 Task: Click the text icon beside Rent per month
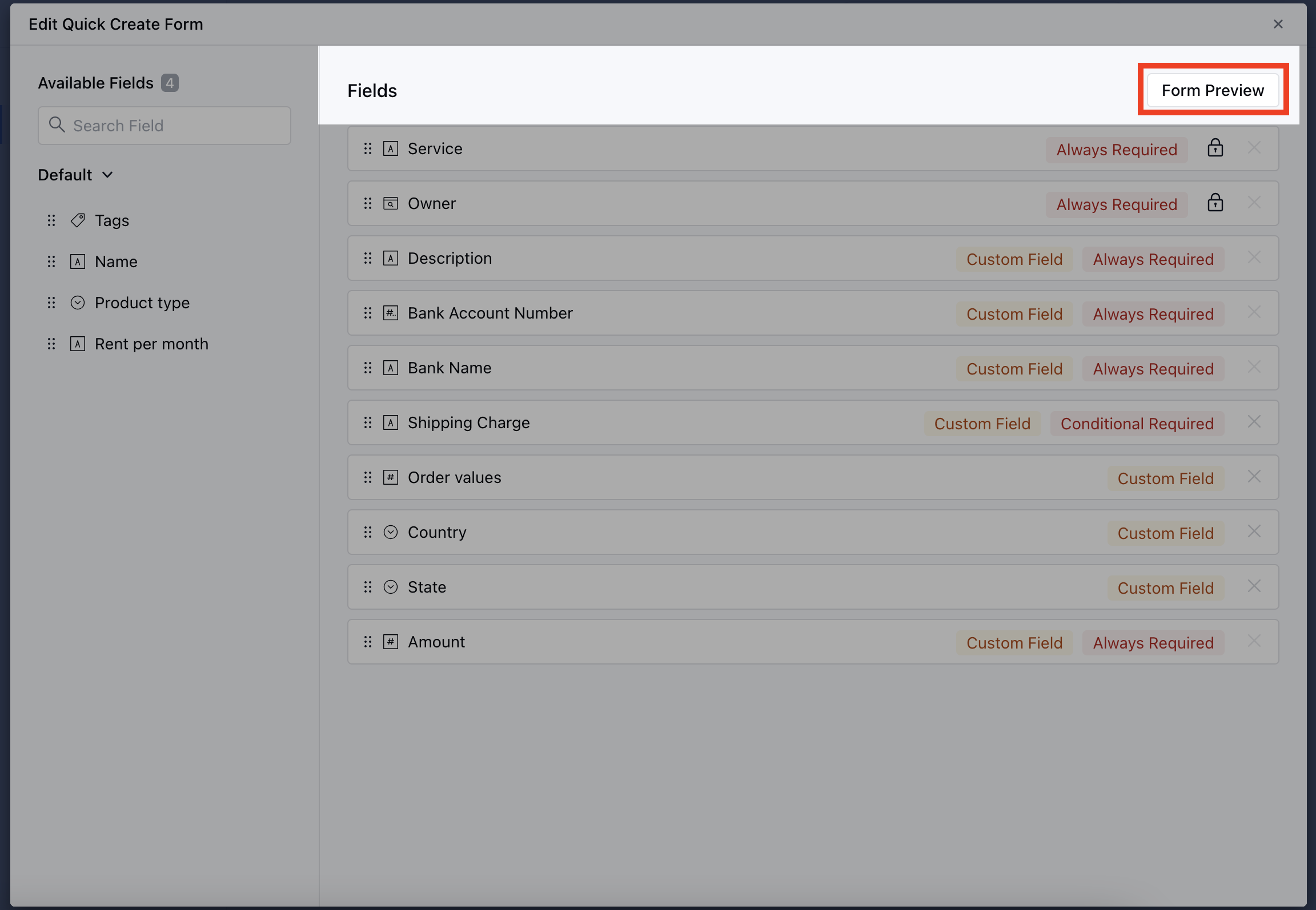(x=78, y=344)
